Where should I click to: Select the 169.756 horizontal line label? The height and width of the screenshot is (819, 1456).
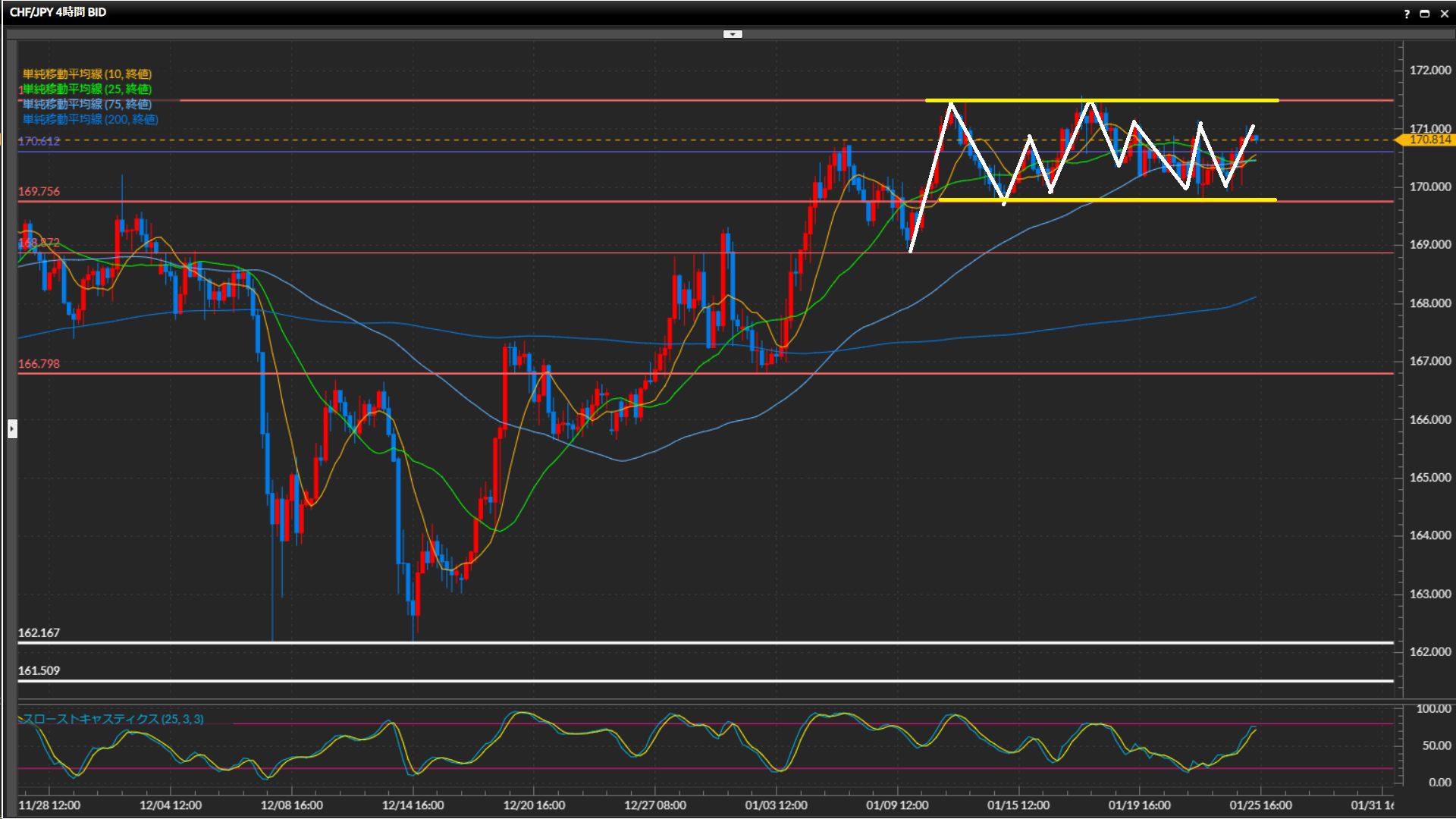[x=39, y=192]
